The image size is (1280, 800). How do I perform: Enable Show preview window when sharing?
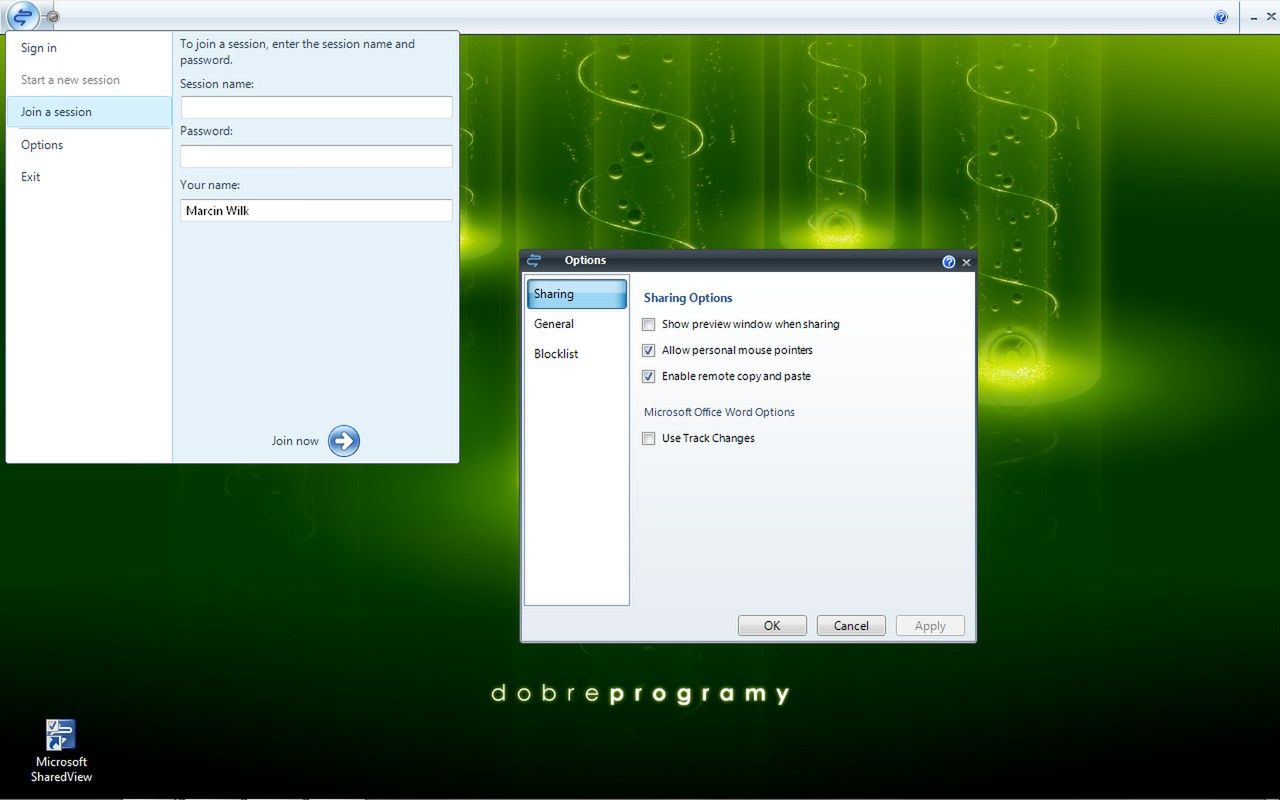coord(648,324)
